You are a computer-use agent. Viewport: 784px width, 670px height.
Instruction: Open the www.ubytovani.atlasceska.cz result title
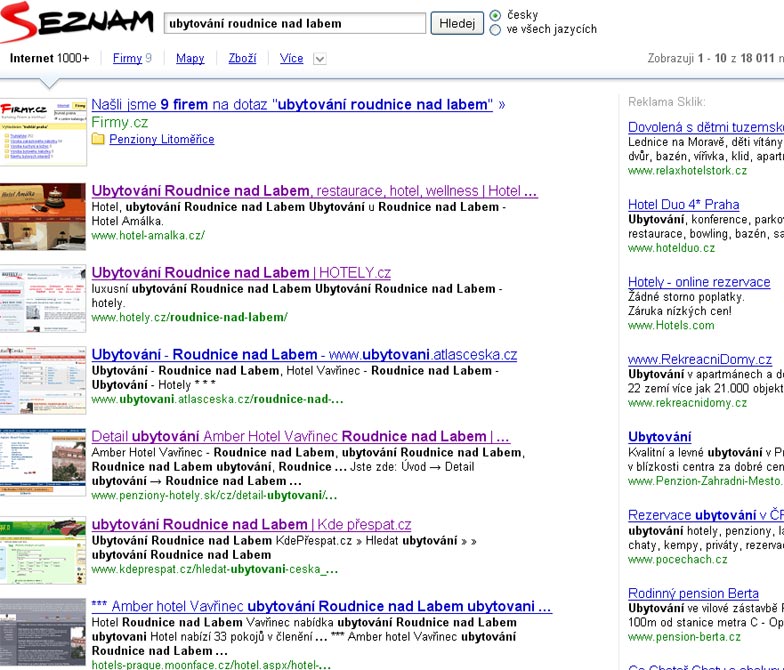(304, 354)
